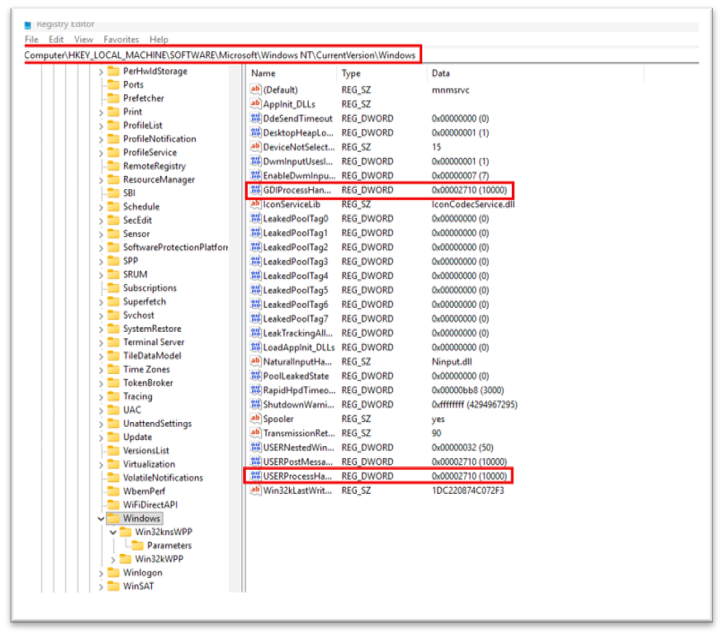Expand the Winlogon key
Viewport: 724px width, 636px height.
(x=101, y=573)
